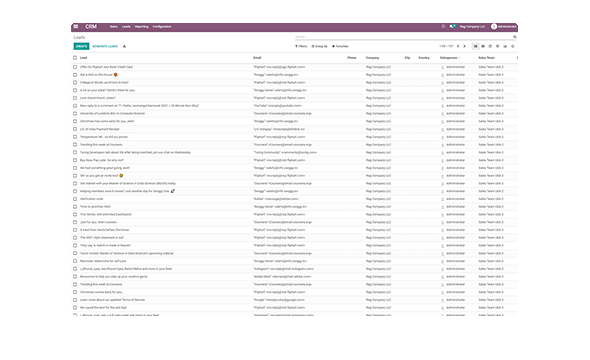
Task: Sort by the Lead column header
Action: pos(84,58)
